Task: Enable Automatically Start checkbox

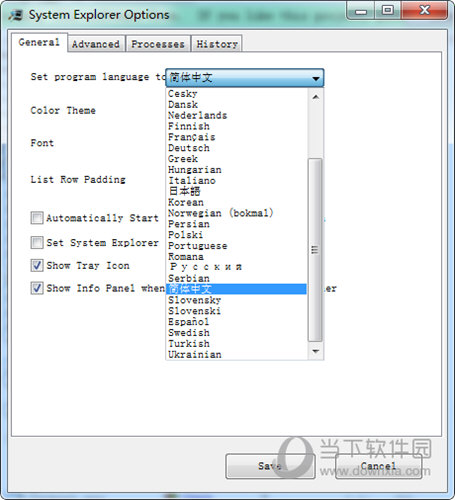Action: (37, 218)
